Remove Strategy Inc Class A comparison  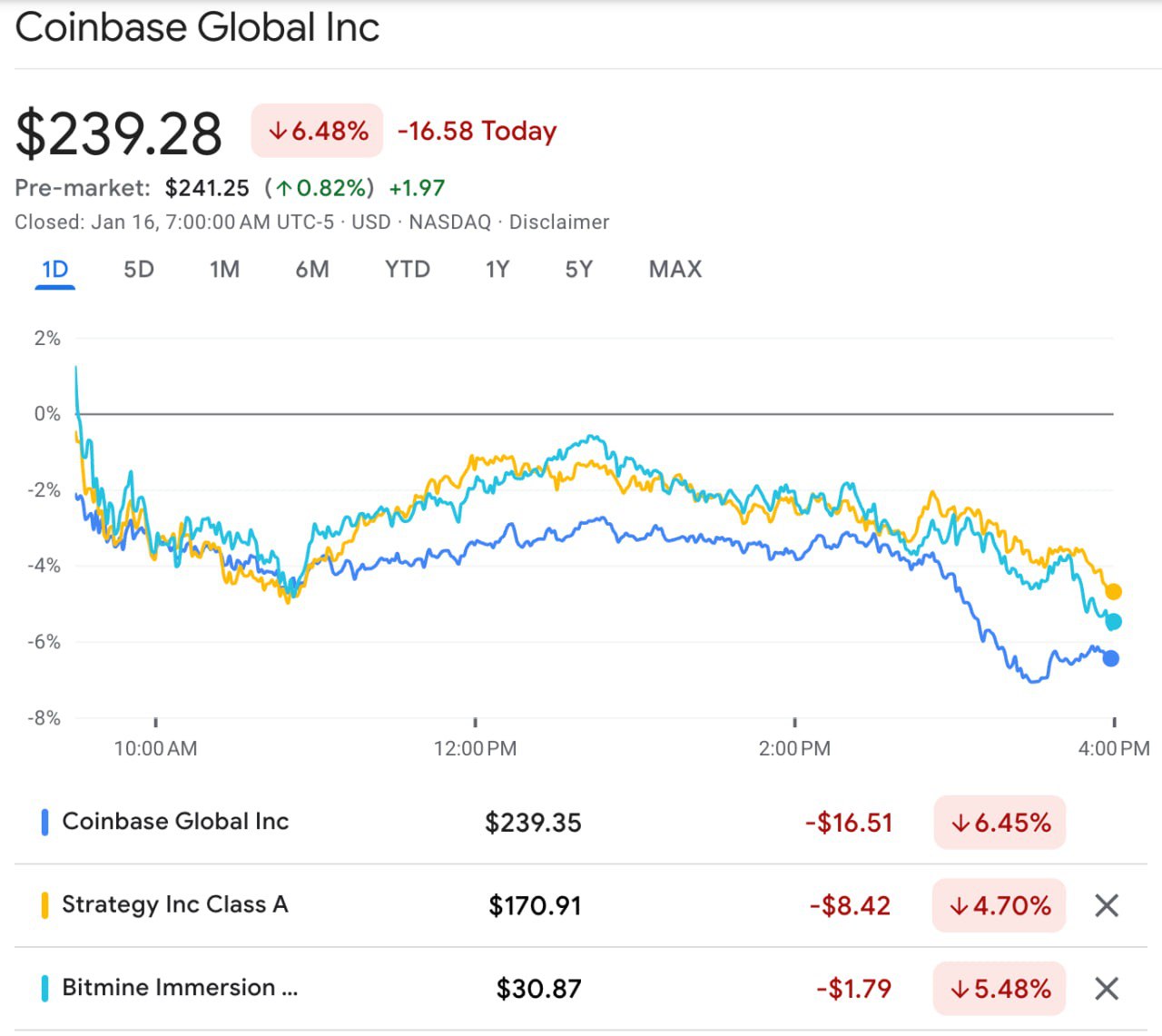click(x=1106, y=905)
